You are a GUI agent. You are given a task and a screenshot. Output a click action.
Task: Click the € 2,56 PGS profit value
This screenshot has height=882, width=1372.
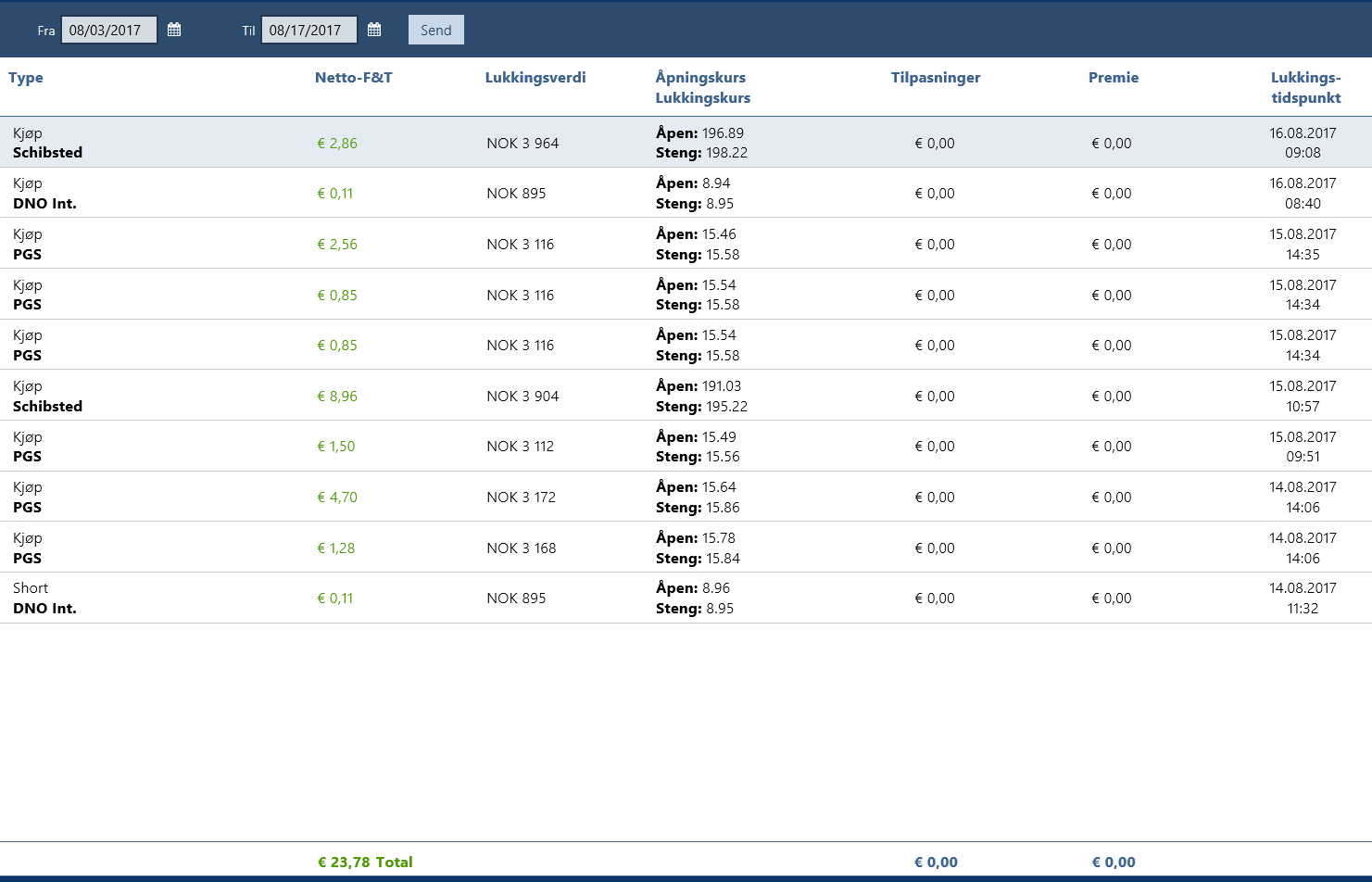[337, 245]
